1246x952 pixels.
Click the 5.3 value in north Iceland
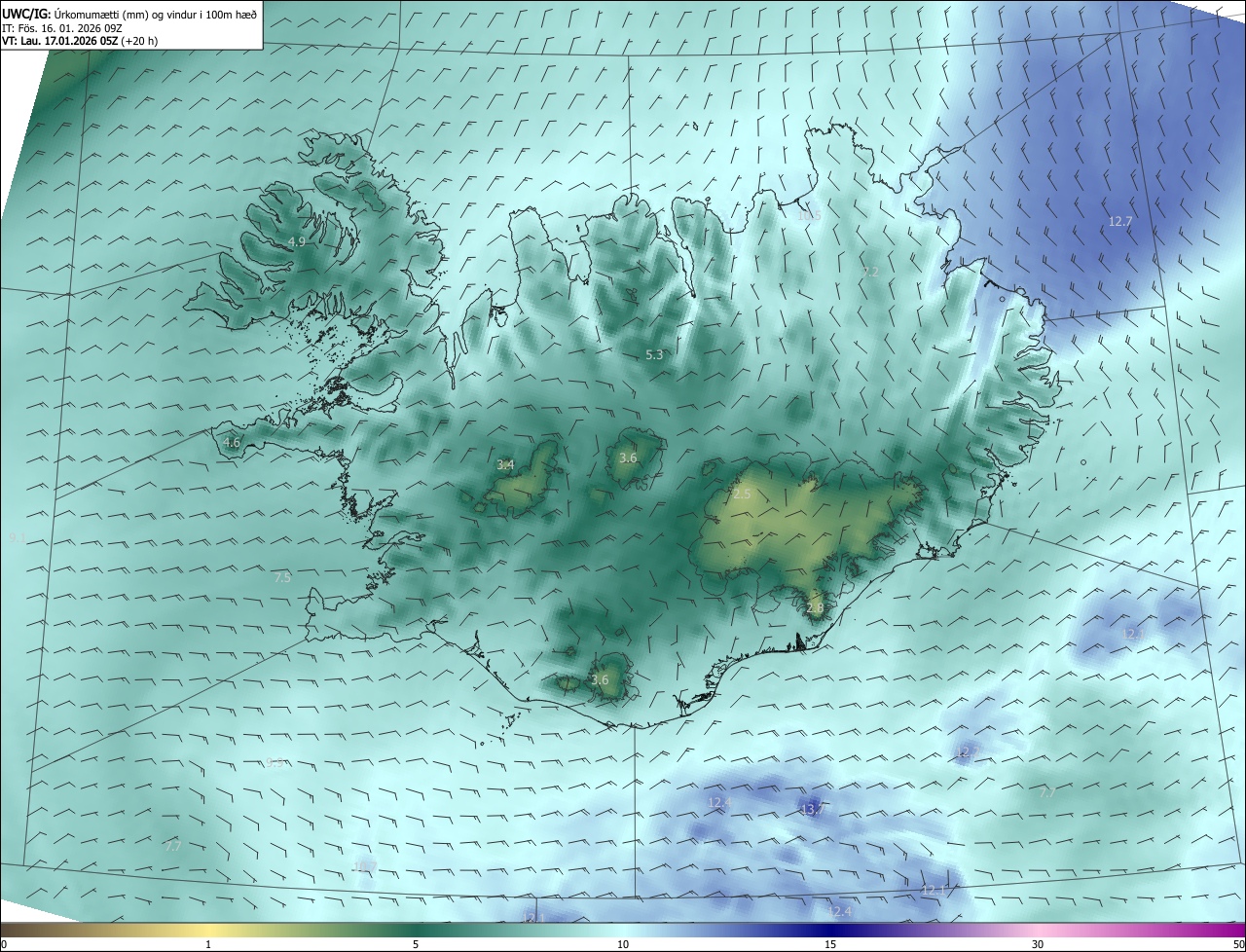click(x=654, y=355)
